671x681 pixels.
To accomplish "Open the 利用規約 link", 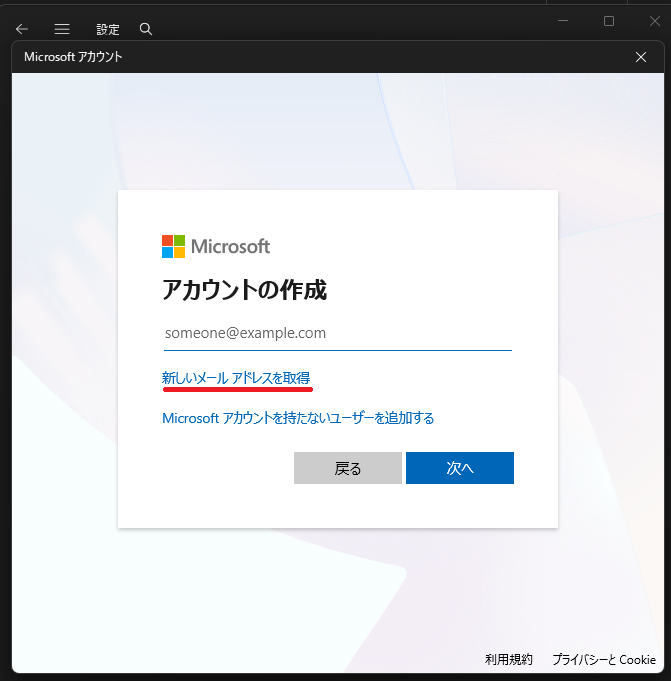I will tap(509, 659).
